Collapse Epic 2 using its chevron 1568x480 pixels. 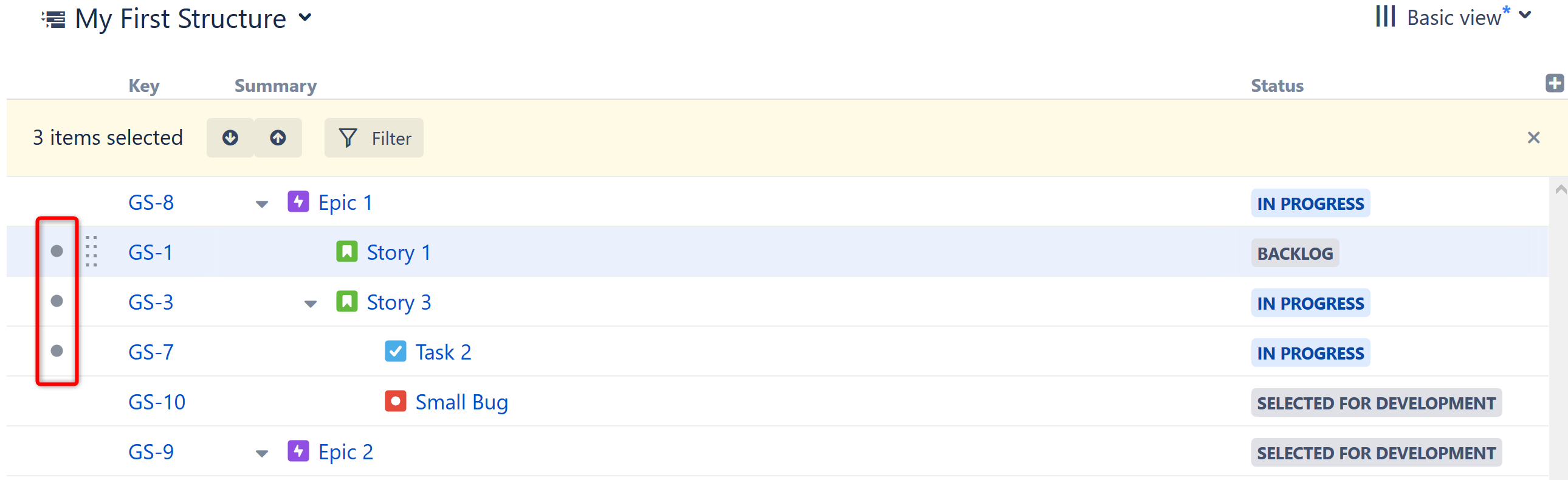tap(262, 453)
